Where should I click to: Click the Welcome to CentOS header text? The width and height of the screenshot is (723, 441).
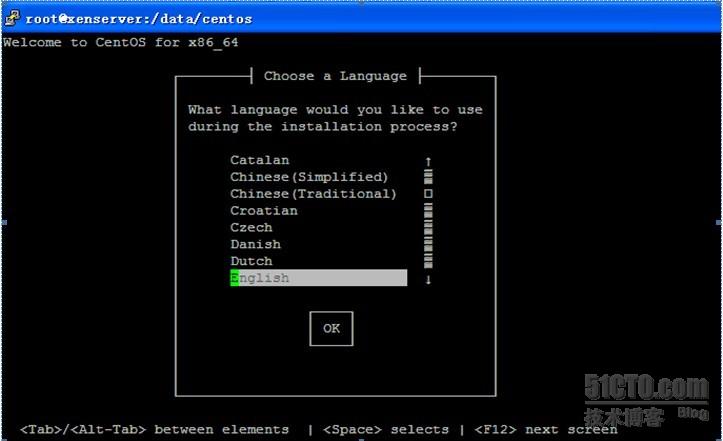[121, 42]
